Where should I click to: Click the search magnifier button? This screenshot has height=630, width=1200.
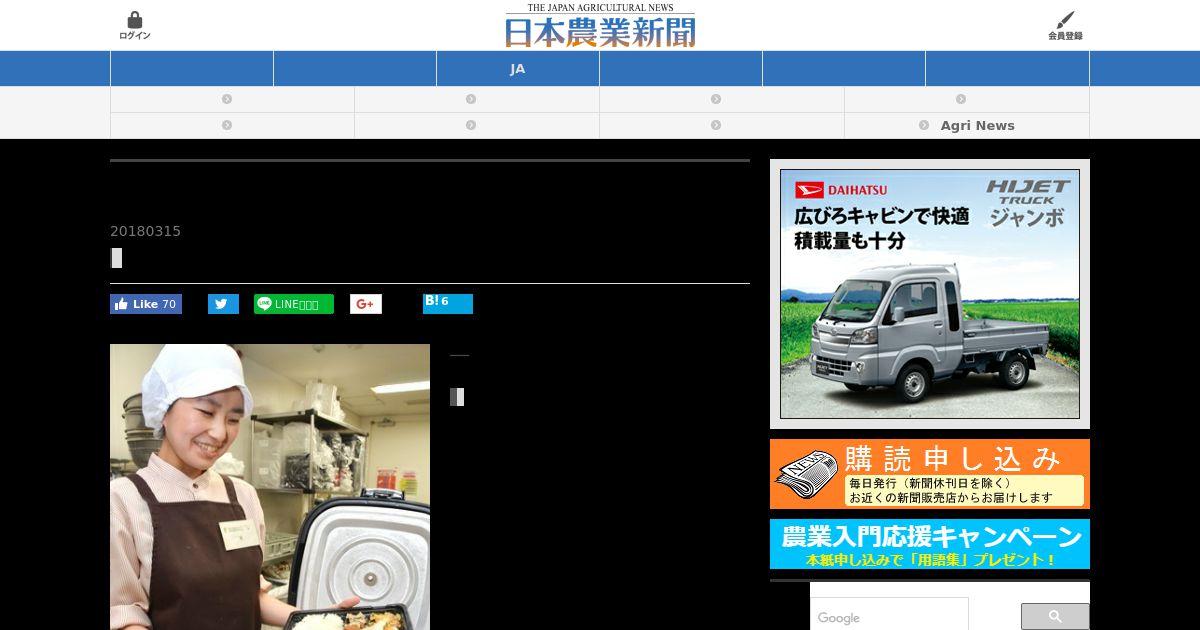click(1055, 617)
